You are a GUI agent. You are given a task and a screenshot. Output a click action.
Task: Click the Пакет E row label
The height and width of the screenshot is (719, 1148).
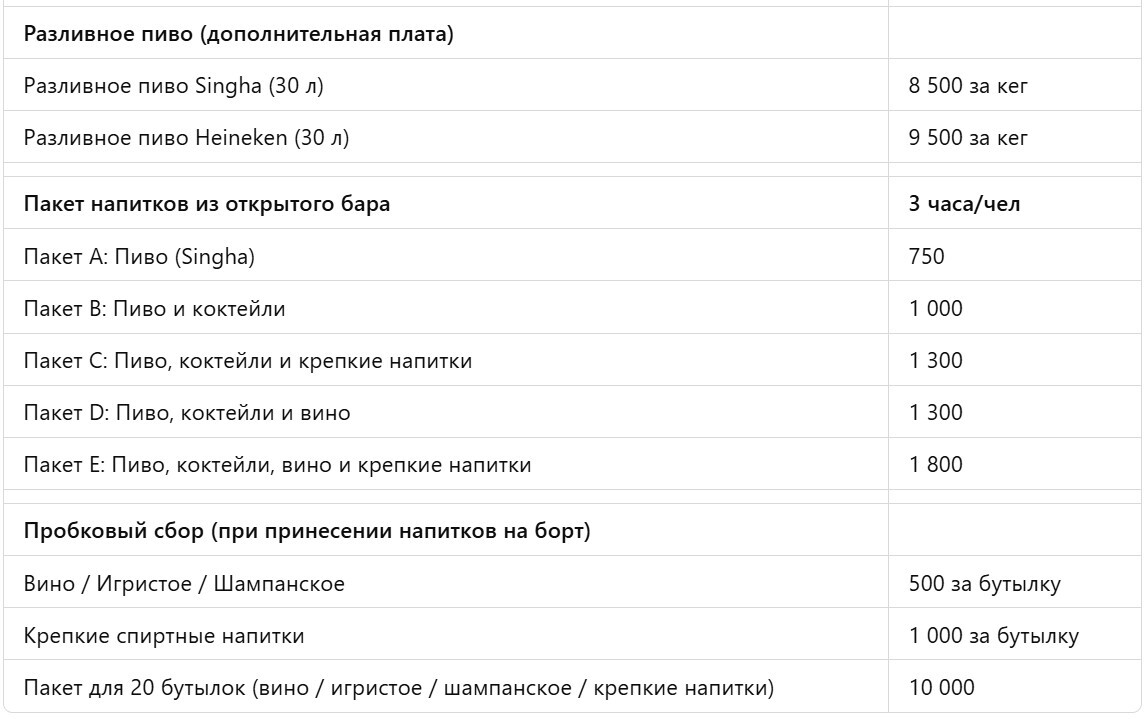[277, 465]
